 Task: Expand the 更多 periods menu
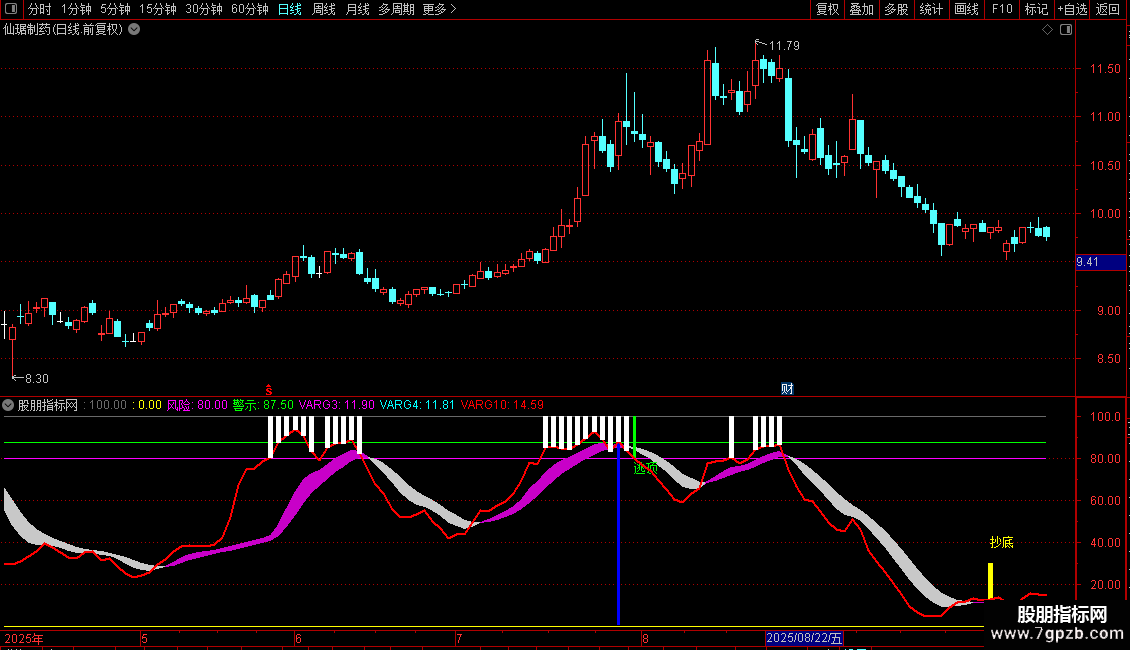pos(439,10)
